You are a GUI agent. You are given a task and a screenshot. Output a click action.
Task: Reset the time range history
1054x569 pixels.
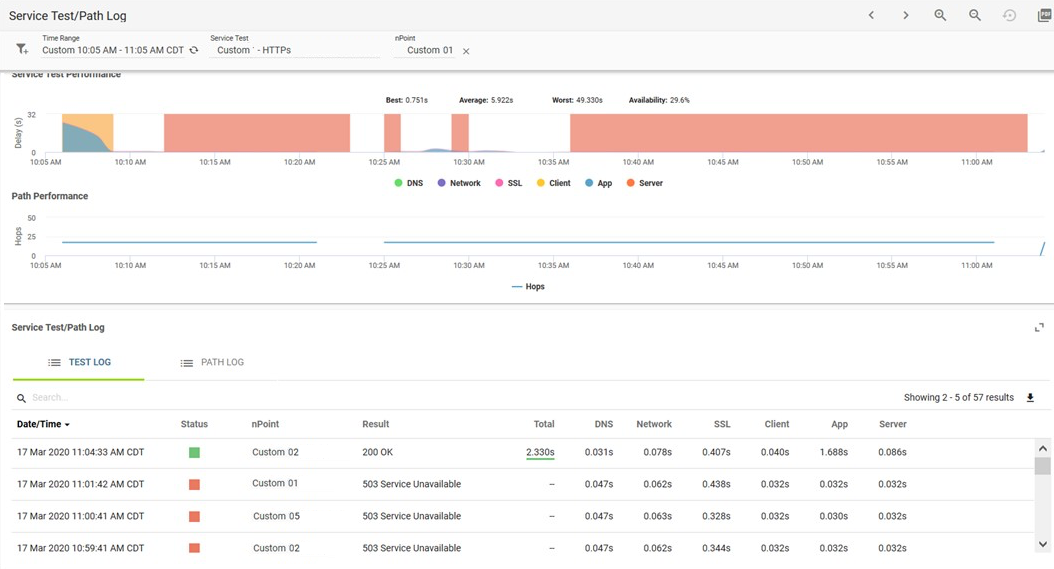click(x=1009, y=15)
